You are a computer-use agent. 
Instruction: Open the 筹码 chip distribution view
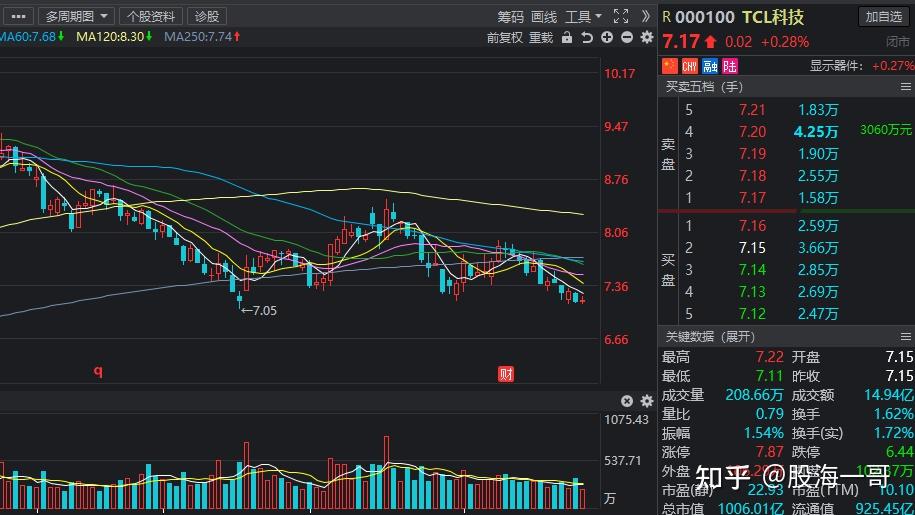(x=511, y=17)
